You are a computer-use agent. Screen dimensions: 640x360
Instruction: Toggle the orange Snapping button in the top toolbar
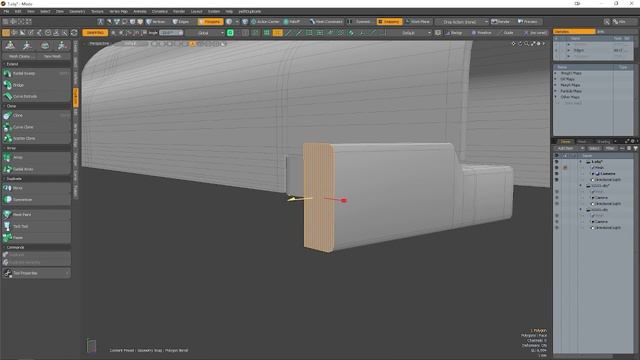[x=389, y=22]
